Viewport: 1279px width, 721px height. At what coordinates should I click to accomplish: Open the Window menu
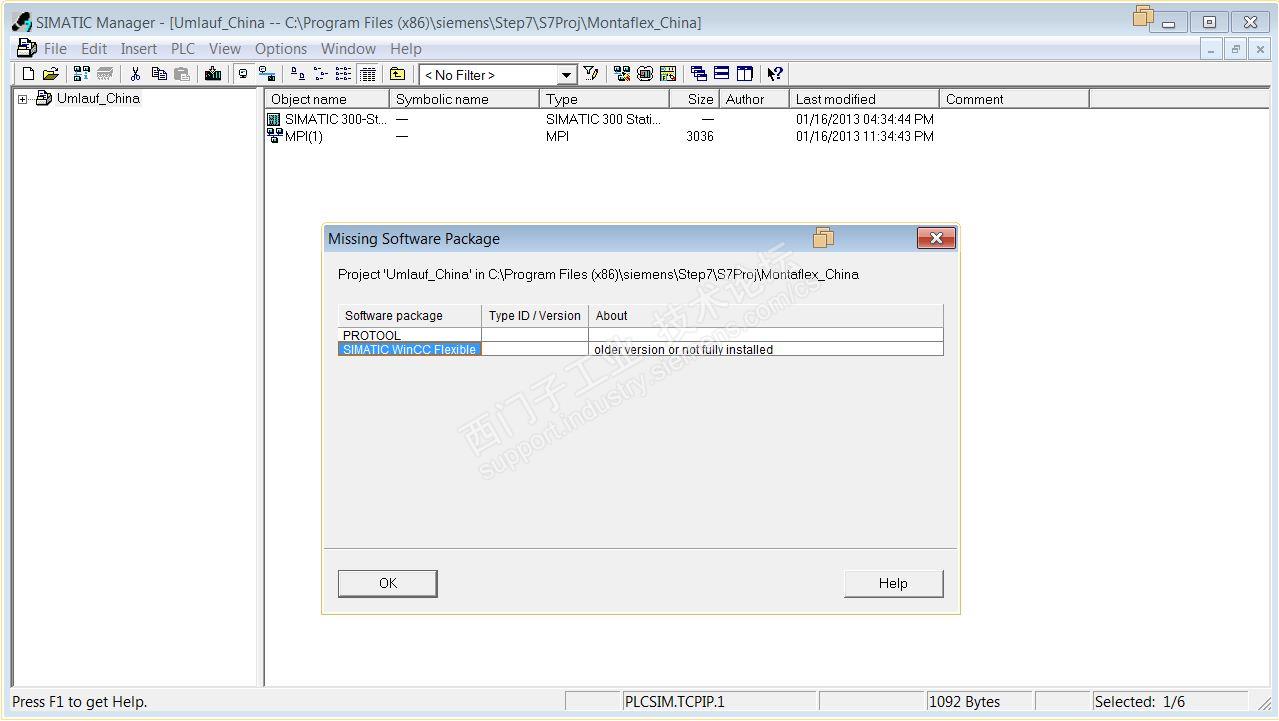(x=348, y=48)
